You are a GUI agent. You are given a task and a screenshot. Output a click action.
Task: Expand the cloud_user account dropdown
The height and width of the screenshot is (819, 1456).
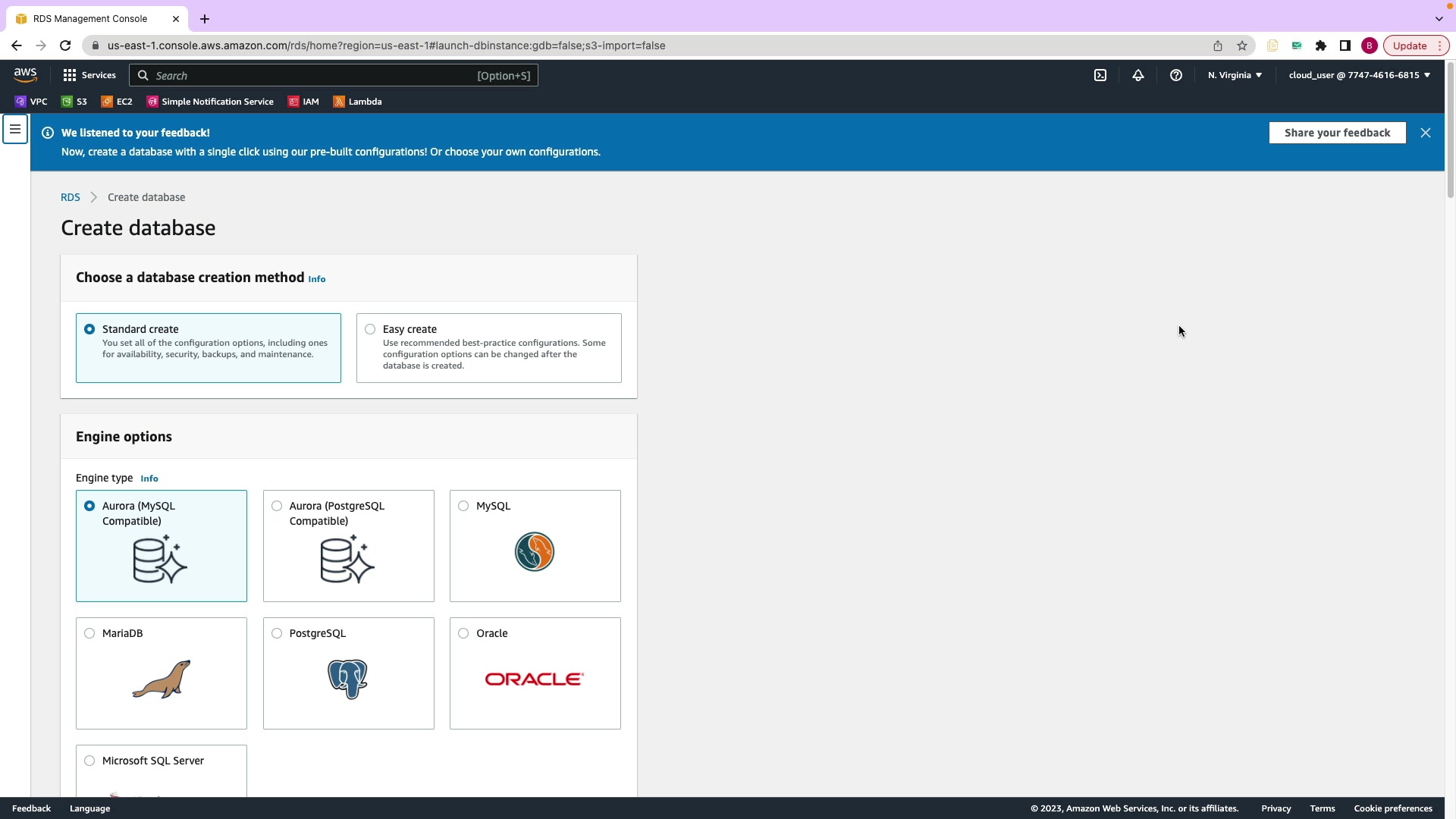coord(1359,75)
